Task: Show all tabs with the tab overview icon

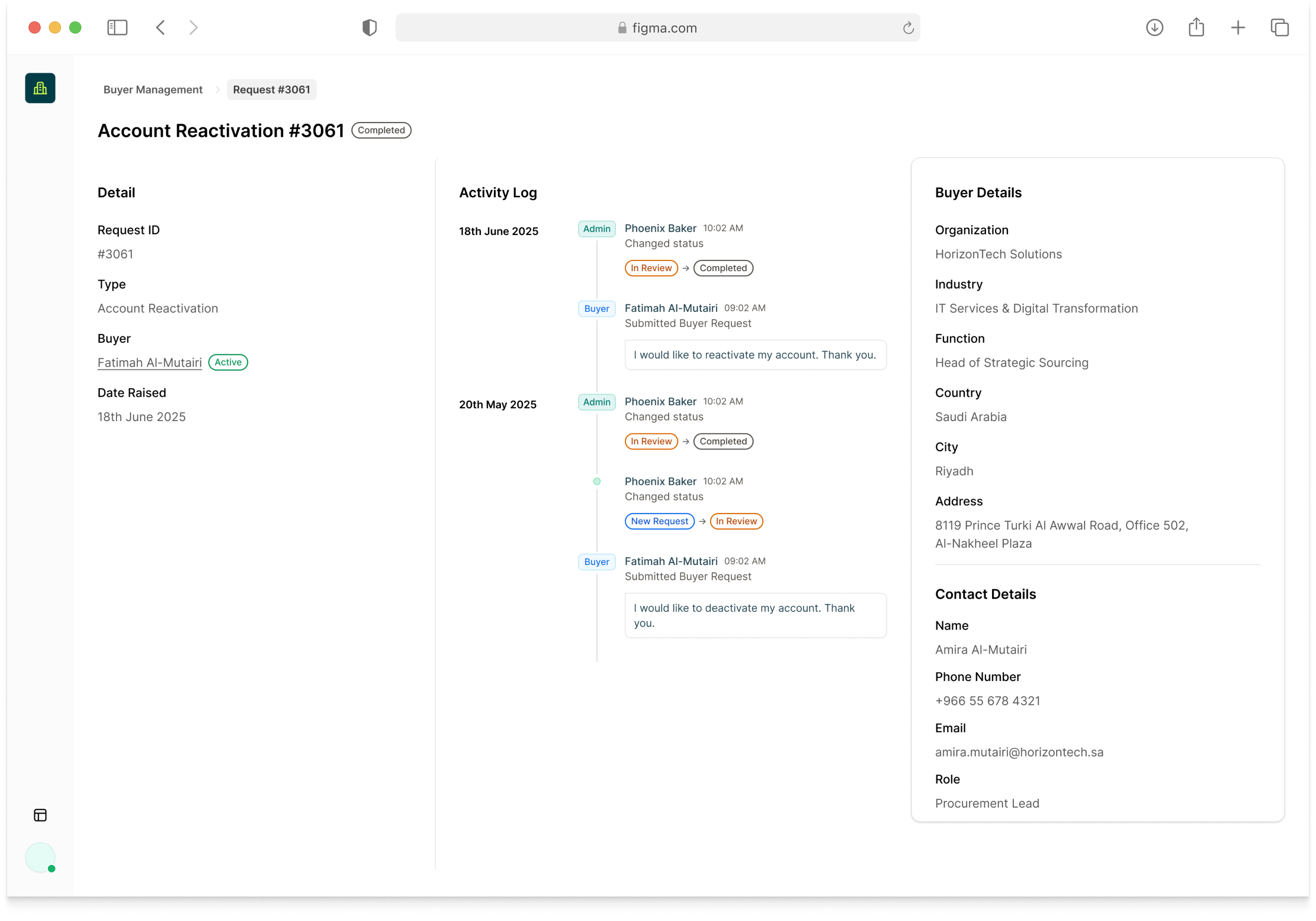Action: (x=1279, y=27)
